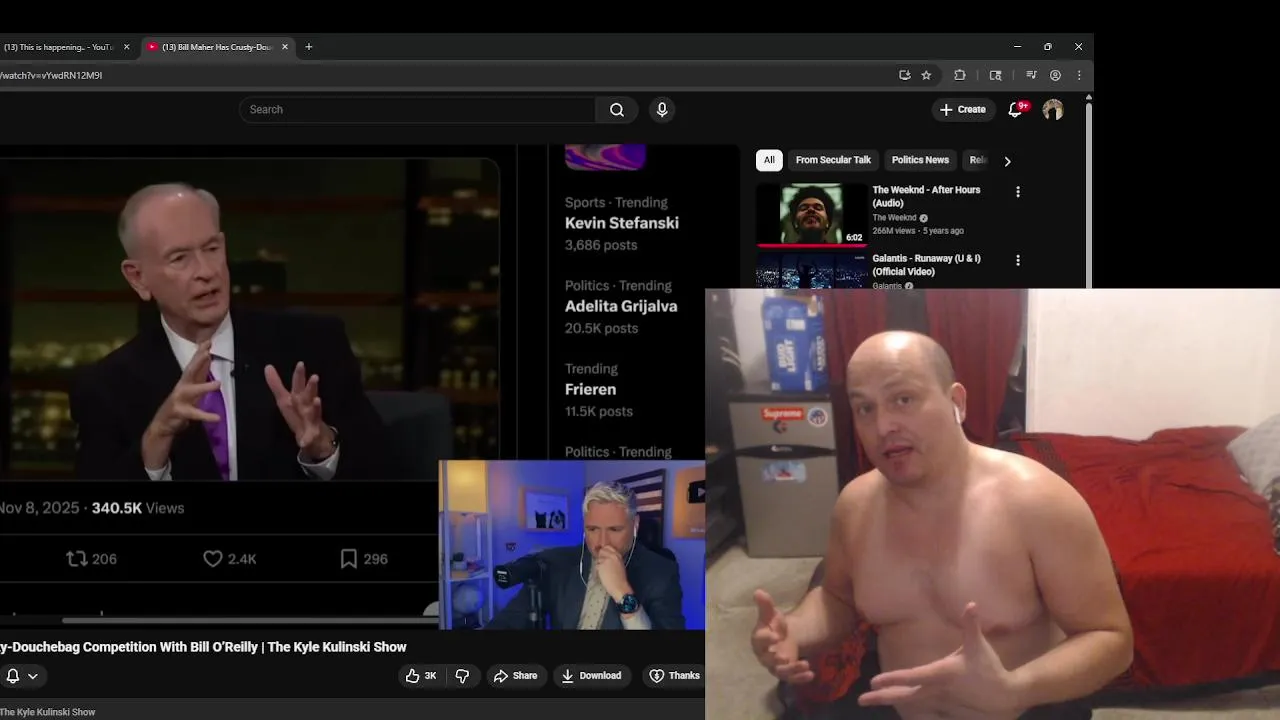This screenshot has width=1280, height=720.
Task: Like the video with thumbs up
Action: point(421,676)
